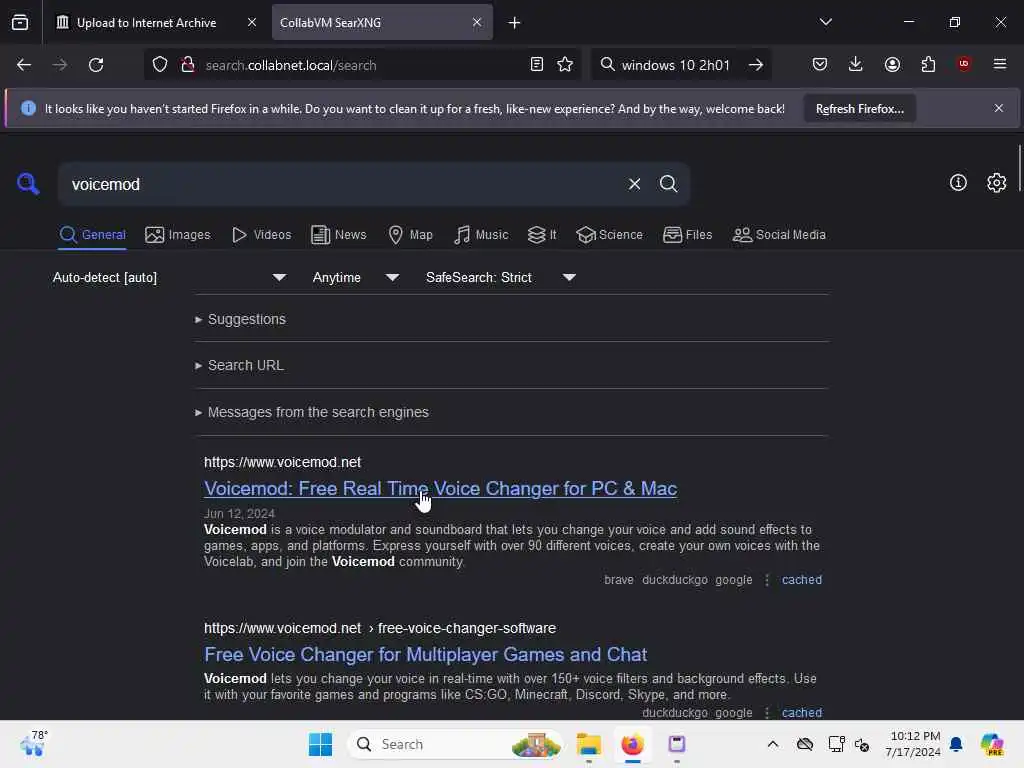Open the Firefox application menu

coord(1000,64)
